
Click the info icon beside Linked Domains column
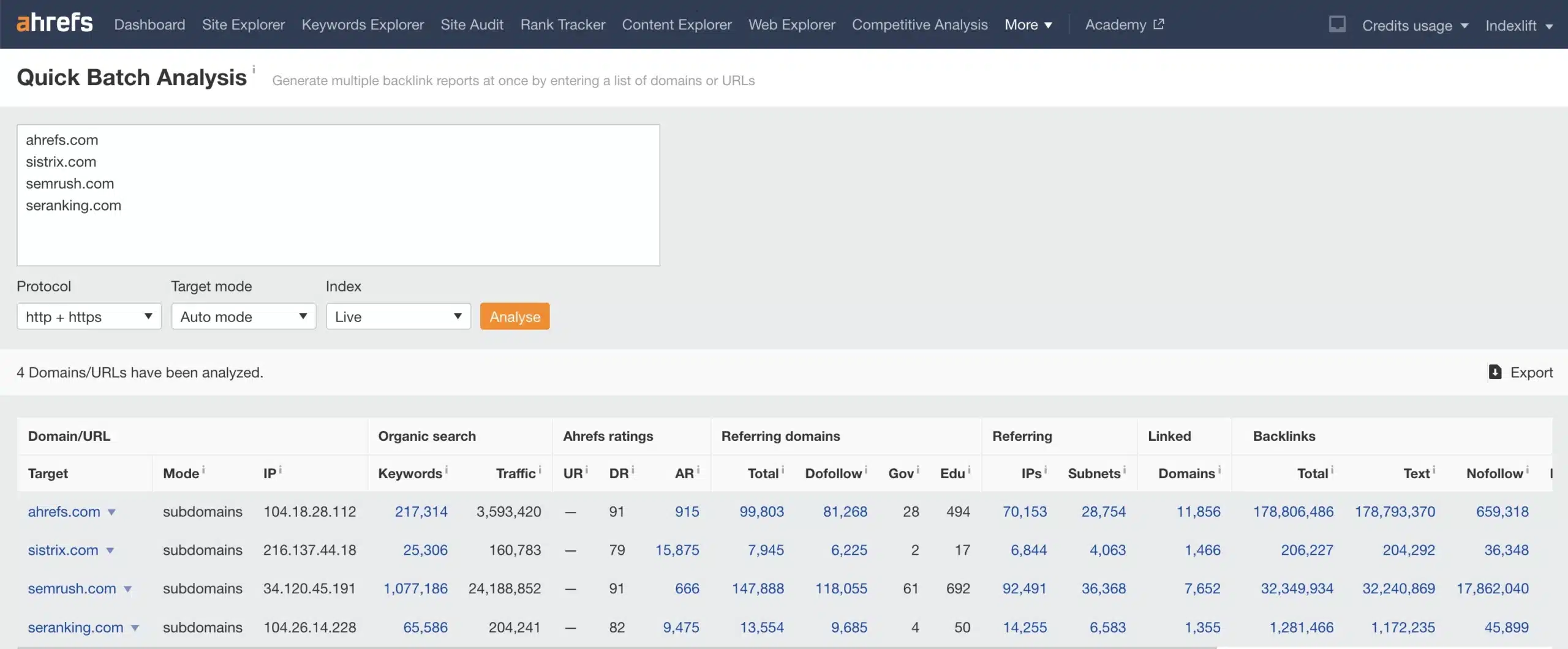click(x=1219, y=470)
